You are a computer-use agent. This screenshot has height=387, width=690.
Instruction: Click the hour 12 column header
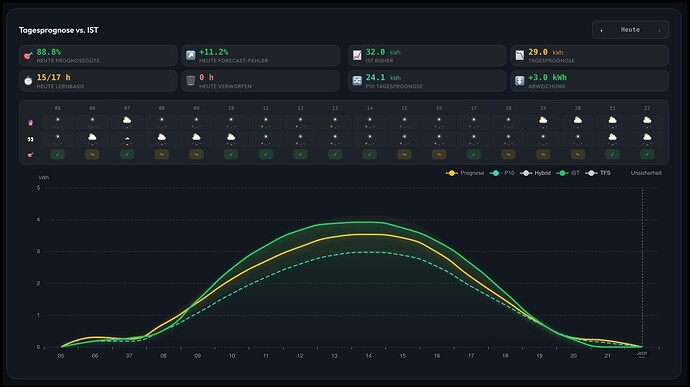click(300, 108)
